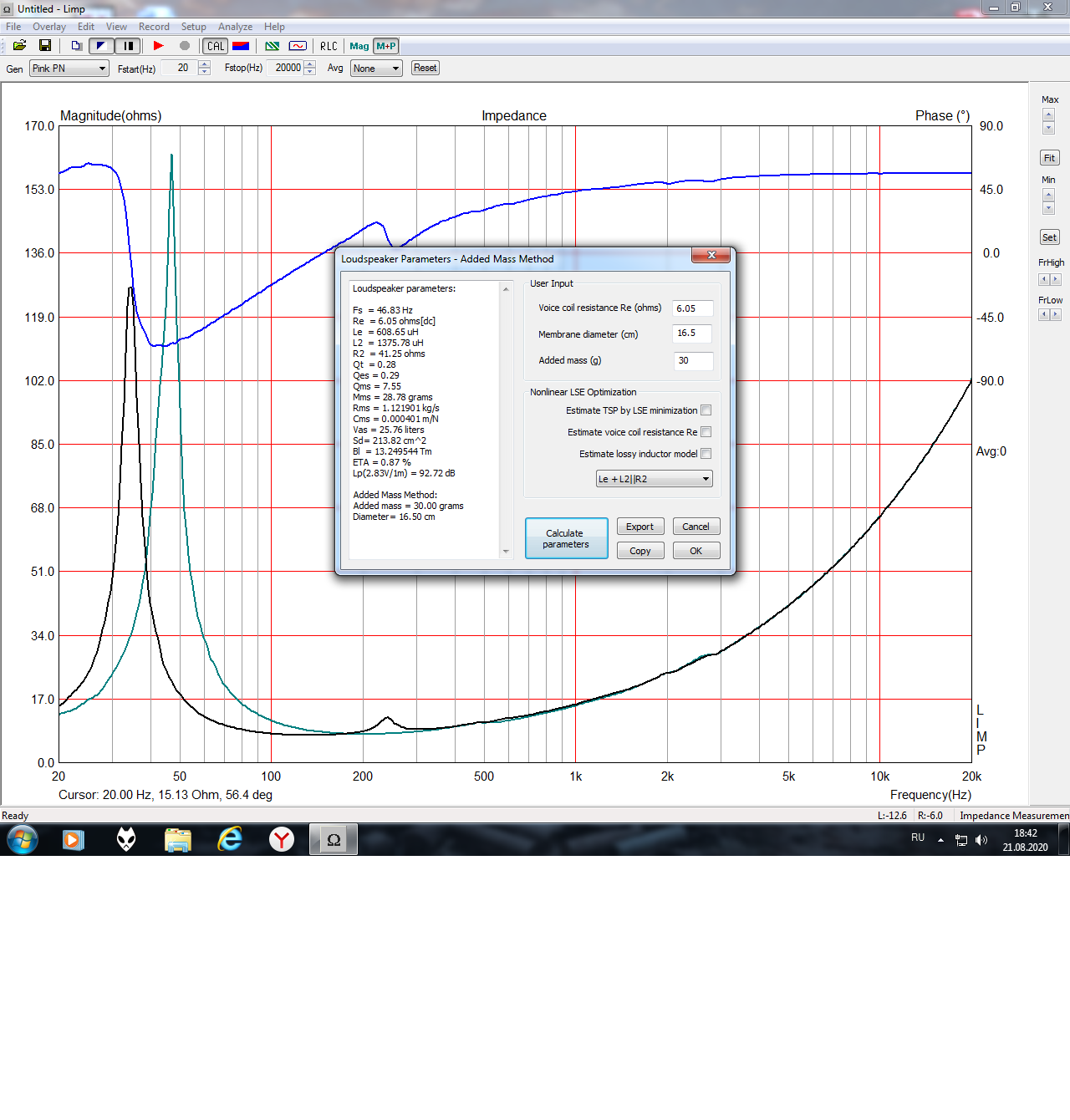
Task: Start measurement with red play button
Action: [158, 46]
